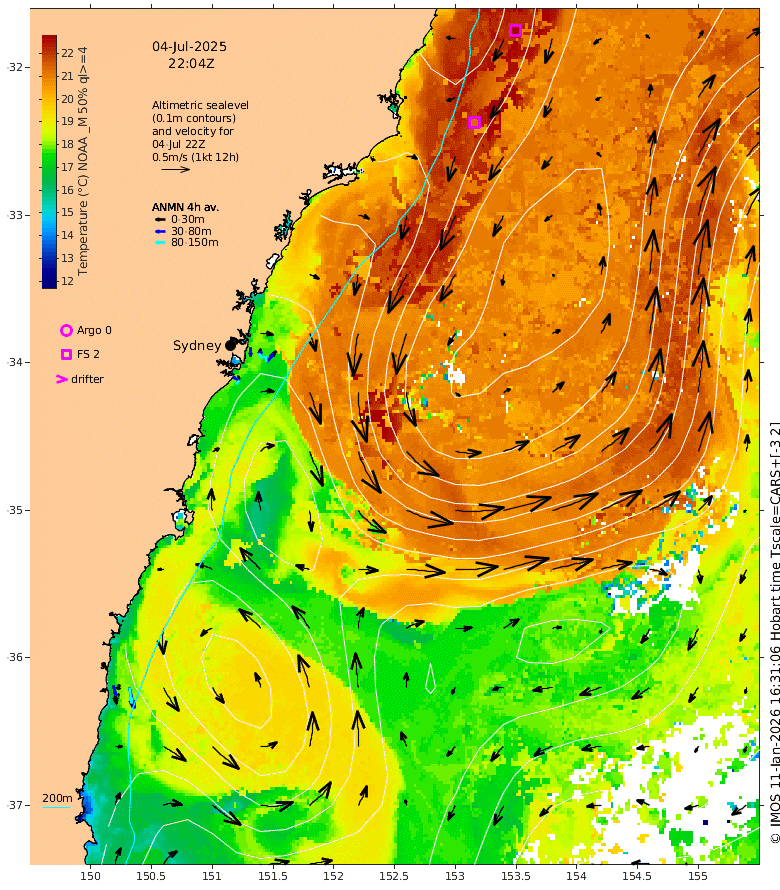Image resolution: width=780 pixels, height=890 pixels.
Task: Click the "30-80m" depth range label
Action: [191, 231]
